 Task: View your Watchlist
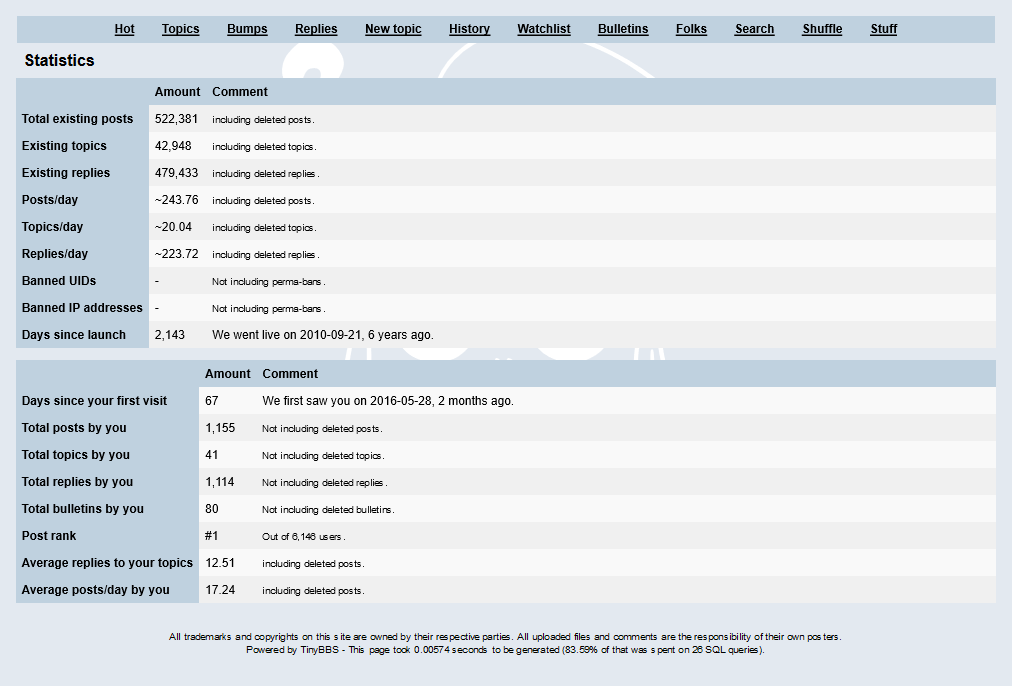click(544, 29)
